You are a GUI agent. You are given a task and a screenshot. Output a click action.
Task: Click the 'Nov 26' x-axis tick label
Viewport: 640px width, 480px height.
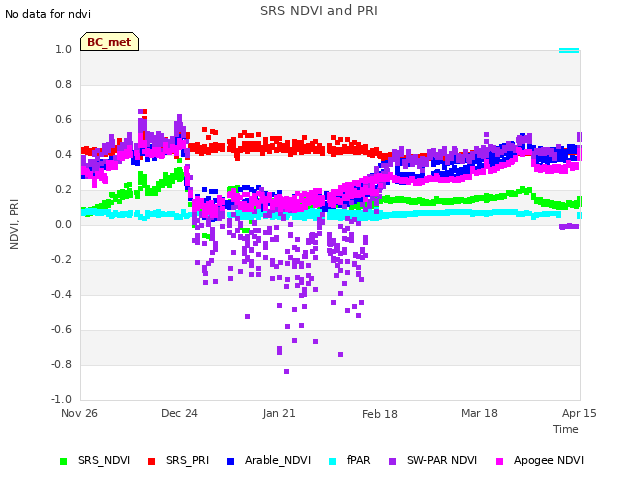79,413
